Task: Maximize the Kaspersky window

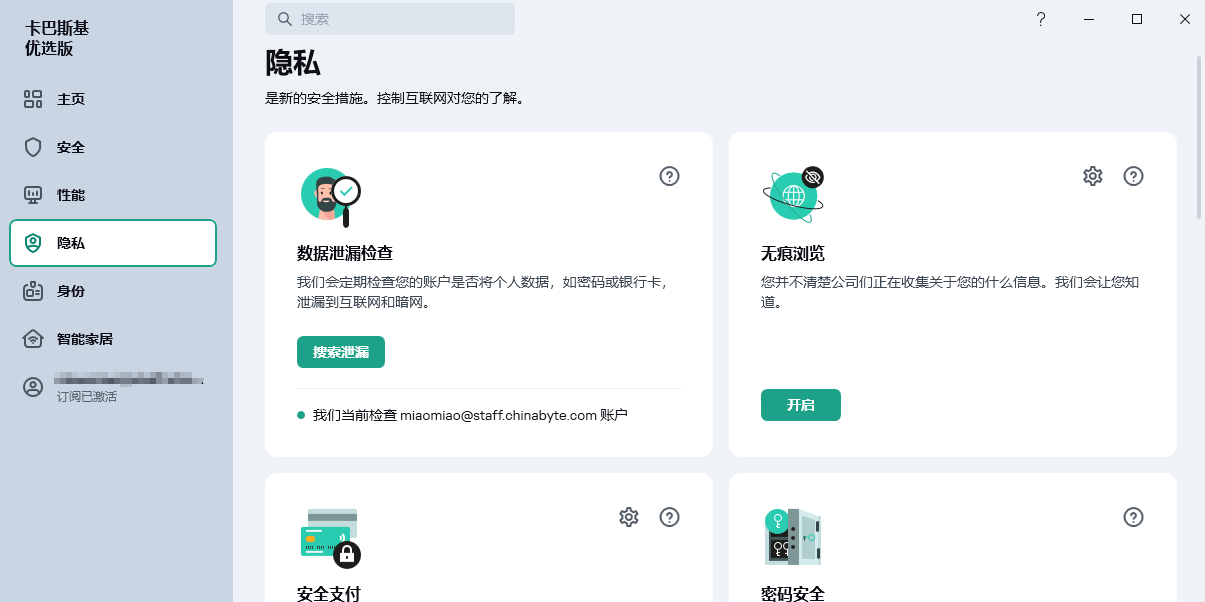Action: [x=1137, y=19]
